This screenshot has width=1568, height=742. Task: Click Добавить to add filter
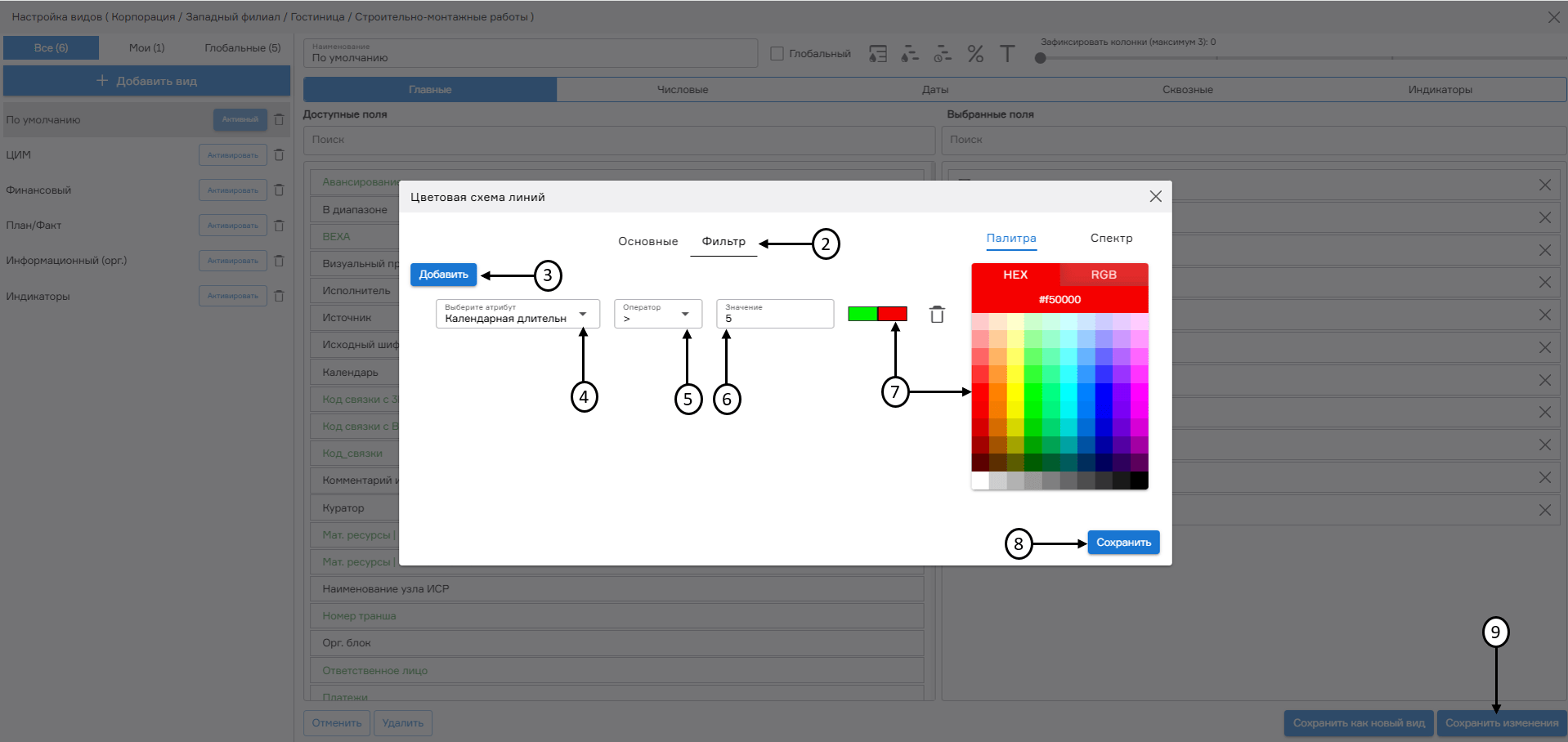[443, 275]
